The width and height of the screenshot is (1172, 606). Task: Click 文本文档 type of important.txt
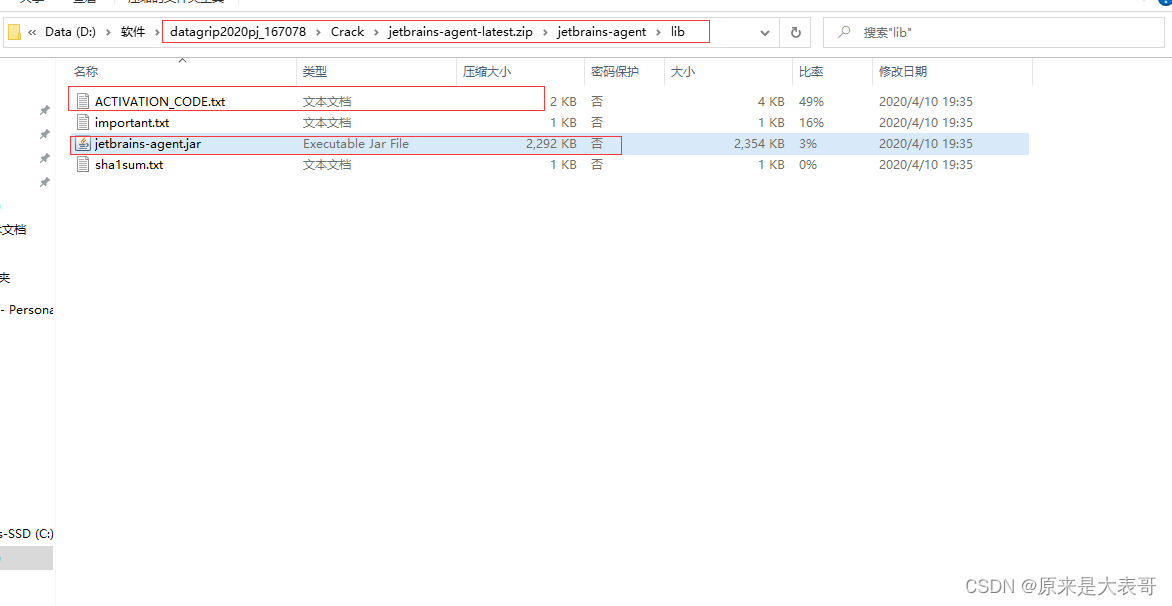[327, 123]
